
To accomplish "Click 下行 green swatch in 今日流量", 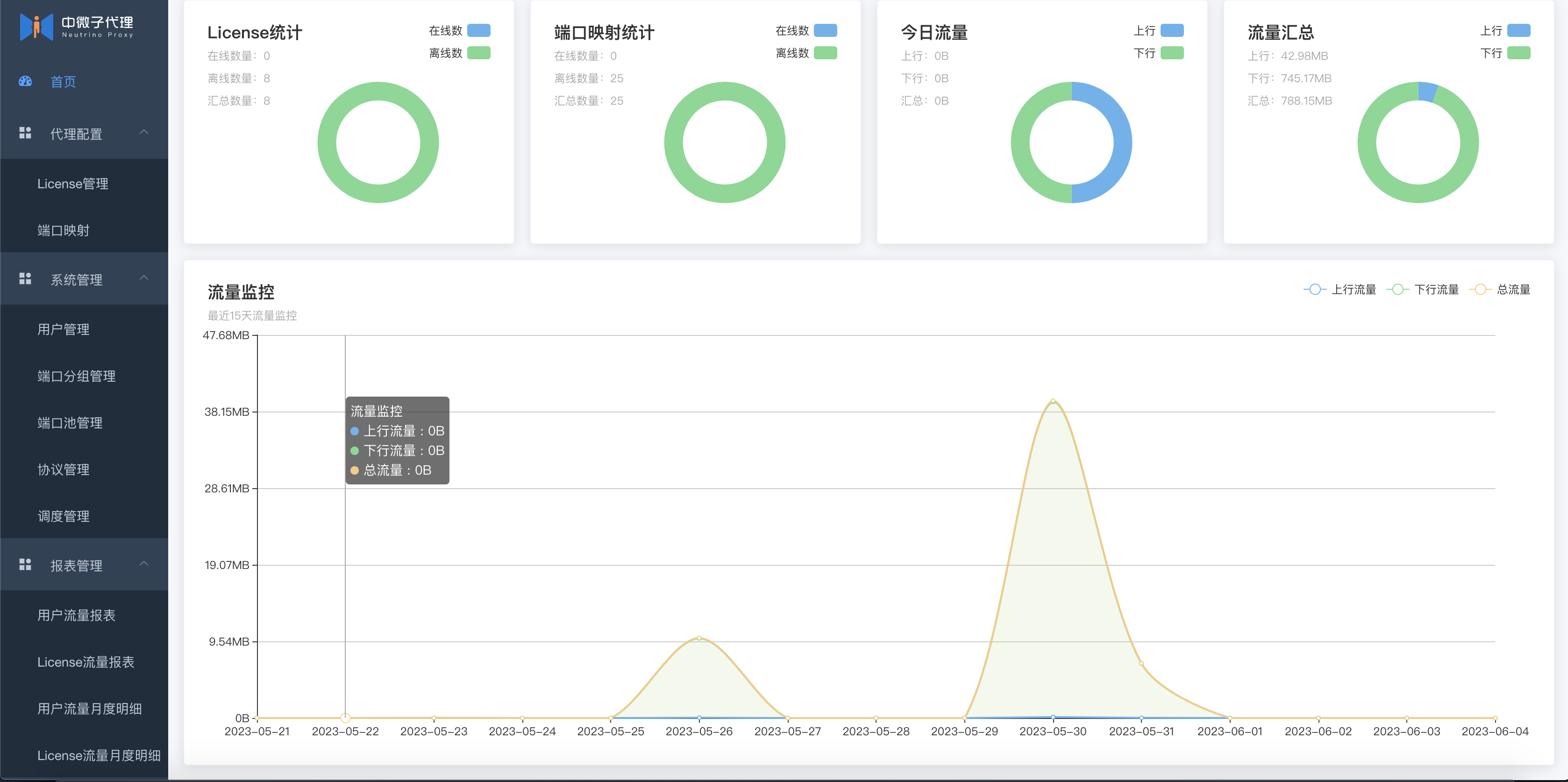I will click(x=1172, y=53).
